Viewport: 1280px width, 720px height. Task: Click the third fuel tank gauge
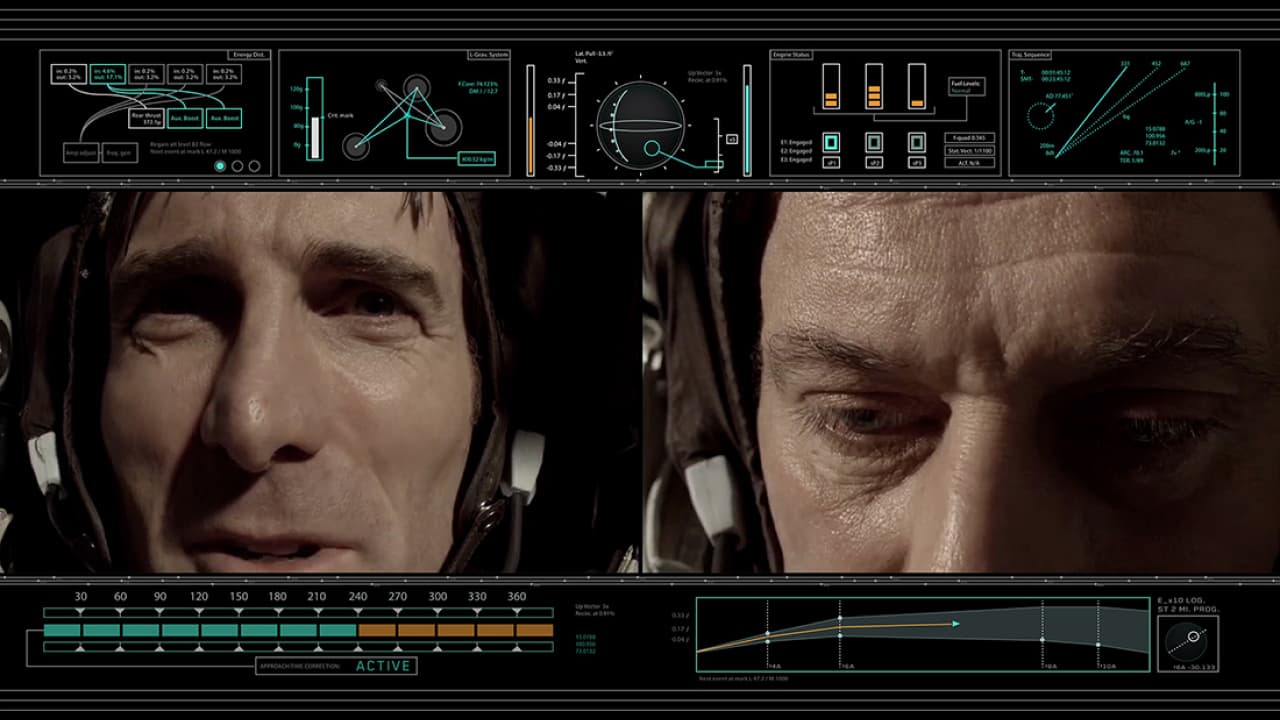[x=917, y=86]
